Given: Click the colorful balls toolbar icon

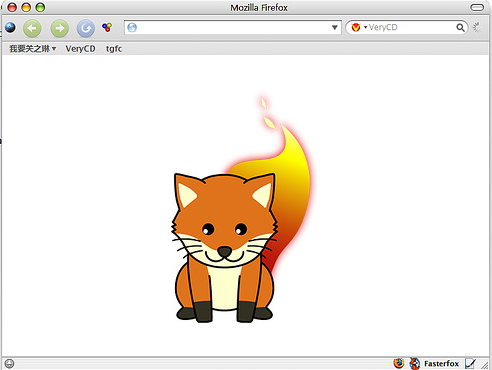Looking at the screenshot, I should coord(107,27).
